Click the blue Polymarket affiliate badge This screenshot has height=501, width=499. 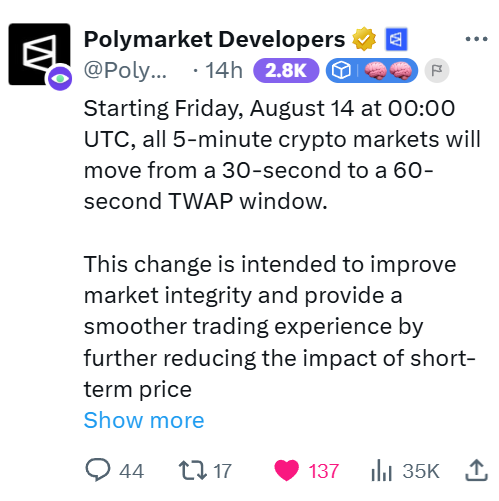coord(396,39)
